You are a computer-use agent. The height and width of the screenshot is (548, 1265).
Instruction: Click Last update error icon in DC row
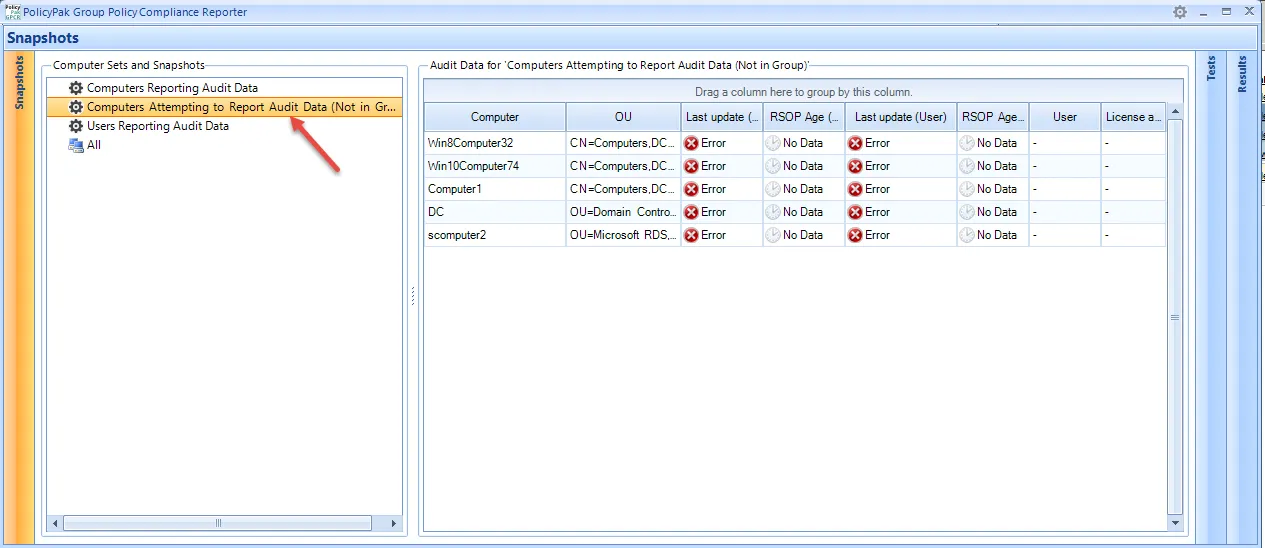691,212
